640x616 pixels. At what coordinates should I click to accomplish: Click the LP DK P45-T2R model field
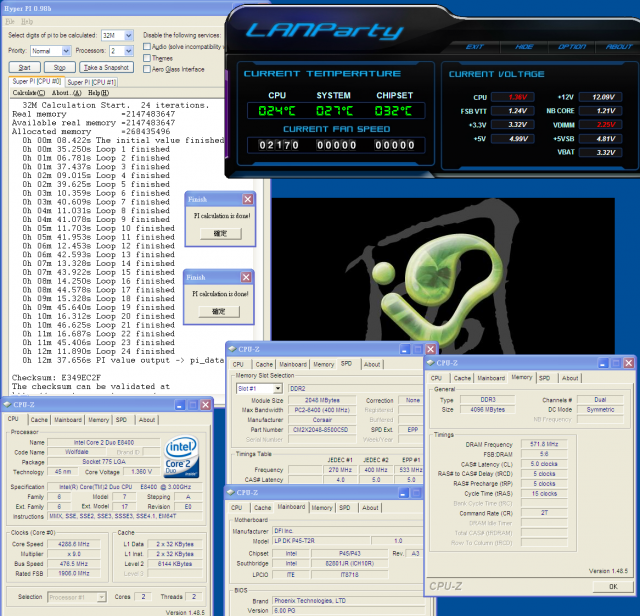coord(322,540)
